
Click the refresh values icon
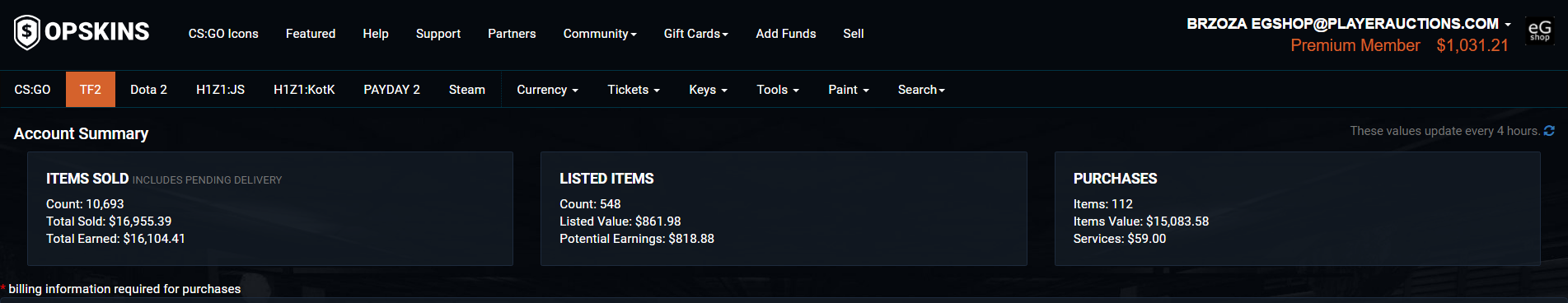1549,131
